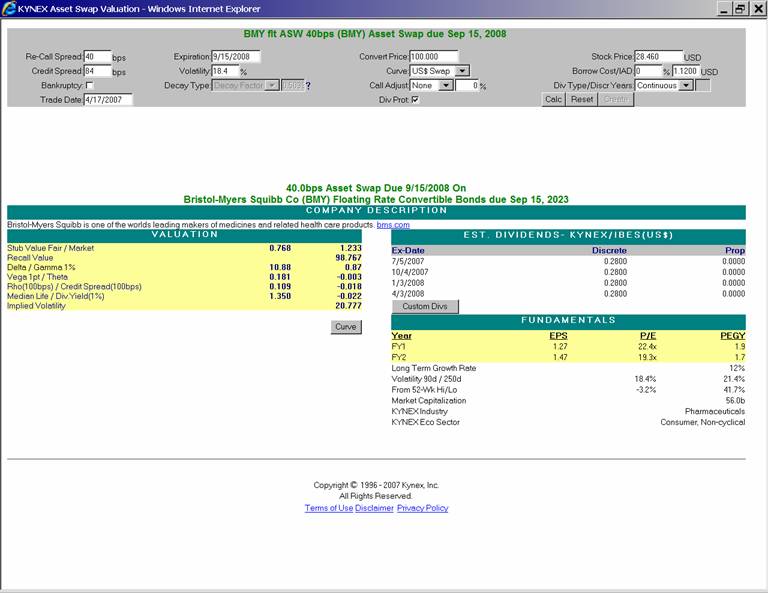The image size is (768, 593).
Task: Select the 10/4/2007 ex-date row
Action: tap(568, 272)
